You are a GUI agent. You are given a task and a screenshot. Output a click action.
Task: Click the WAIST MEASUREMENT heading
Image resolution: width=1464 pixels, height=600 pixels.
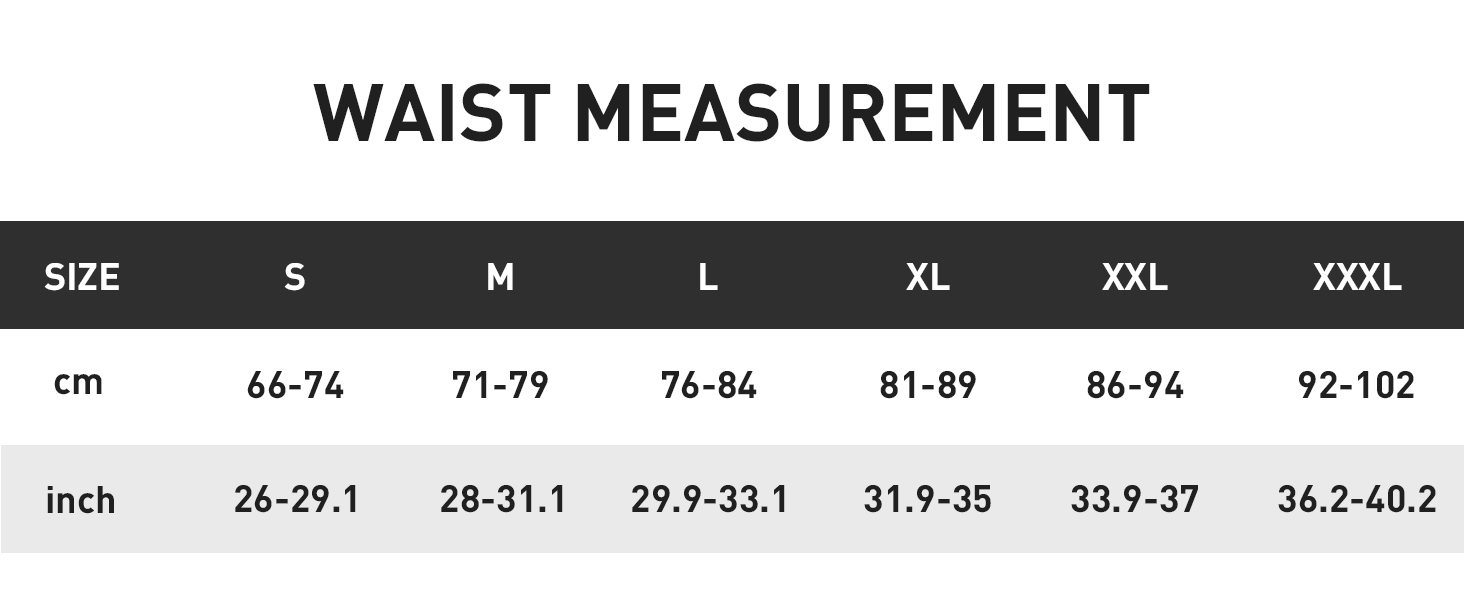(732, 114)
